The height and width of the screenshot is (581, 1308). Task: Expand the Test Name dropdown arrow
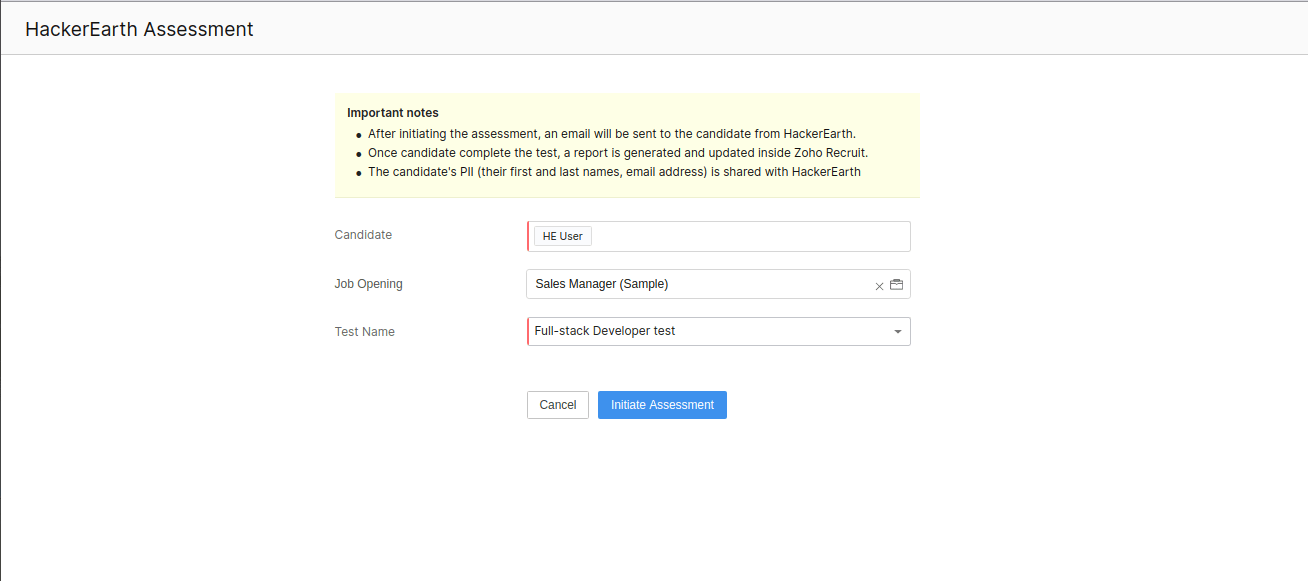pos(897,332)
